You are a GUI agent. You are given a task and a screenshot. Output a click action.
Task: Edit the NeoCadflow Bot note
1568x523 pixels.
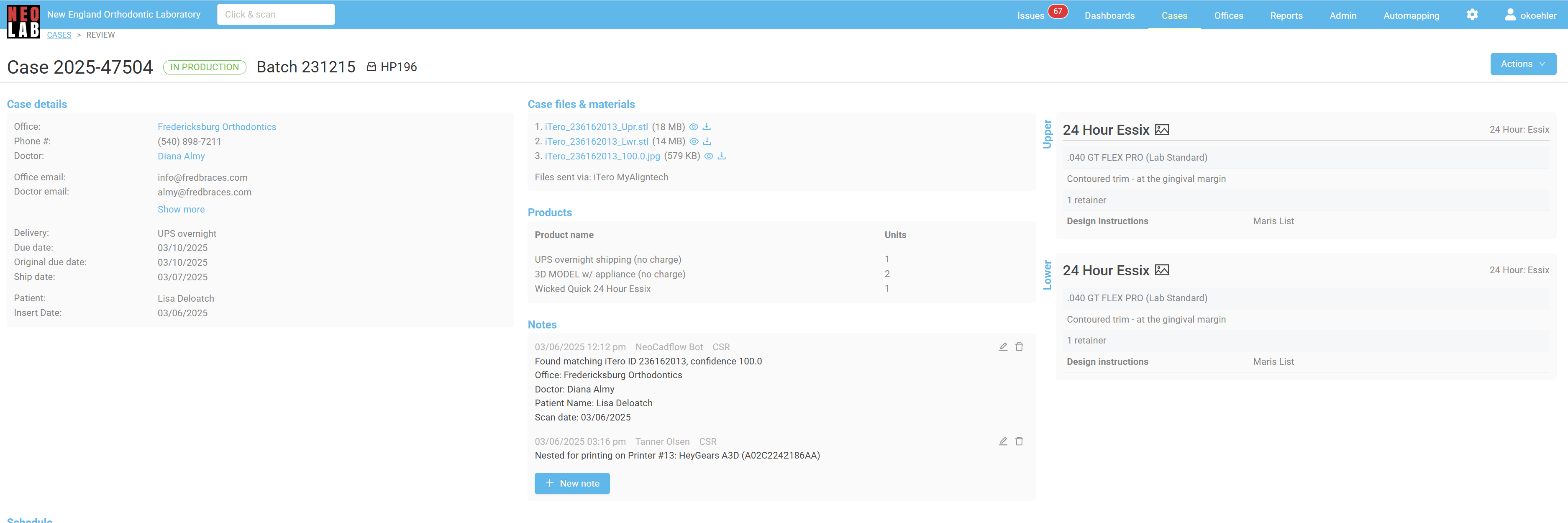point(1003,346)
